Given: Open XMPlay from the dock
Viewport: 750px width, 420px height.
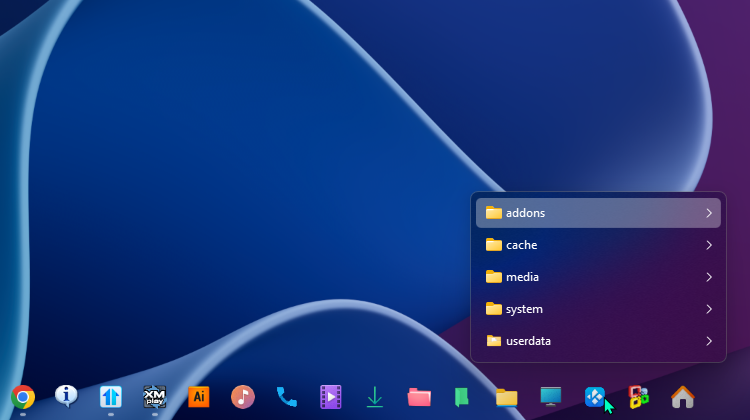Looking at the screenshot, I should pyautogui.click(x=154, y=397).
